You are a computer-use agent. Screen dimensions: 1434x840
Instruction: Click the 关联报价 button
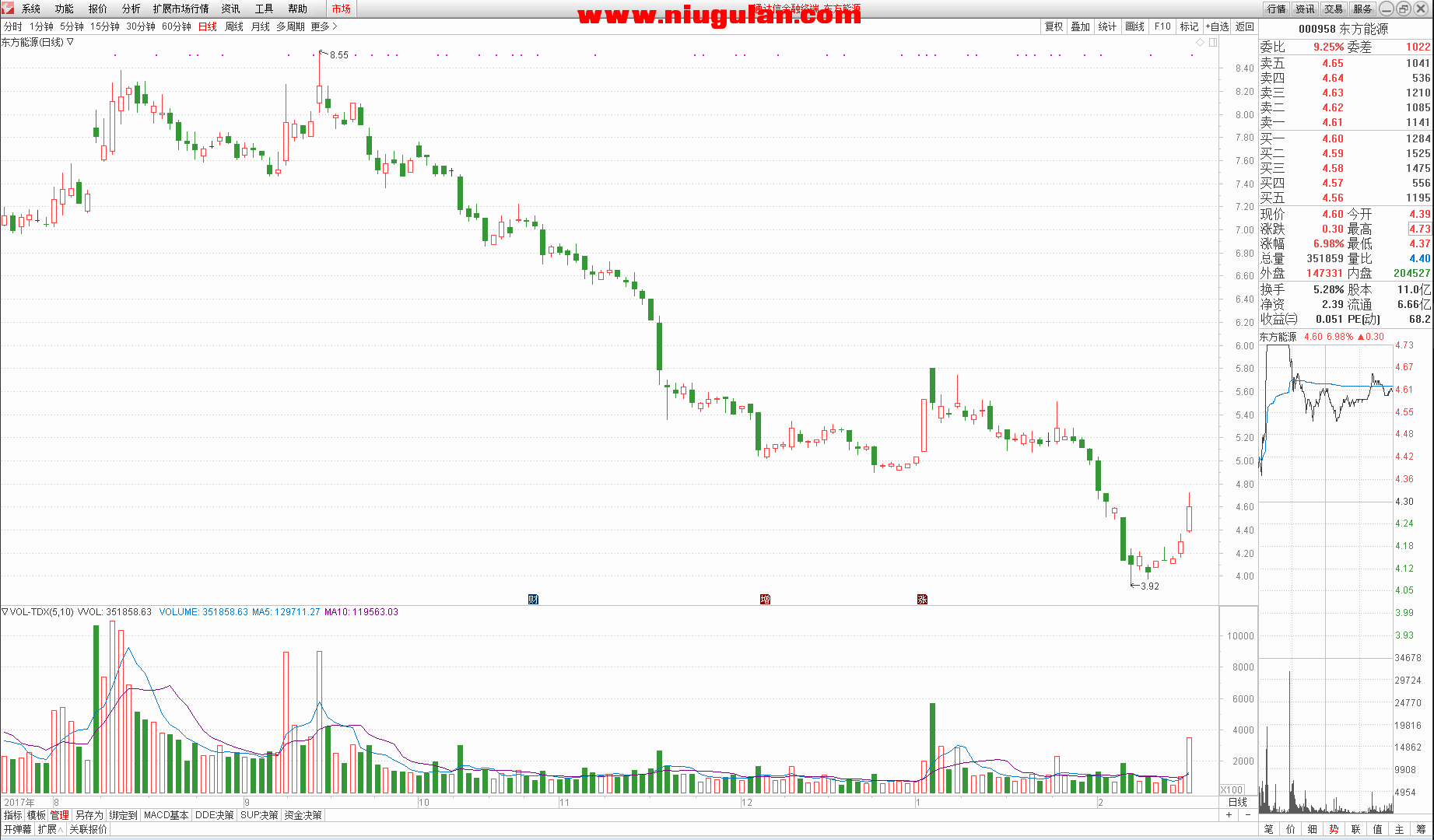point(89,829)
